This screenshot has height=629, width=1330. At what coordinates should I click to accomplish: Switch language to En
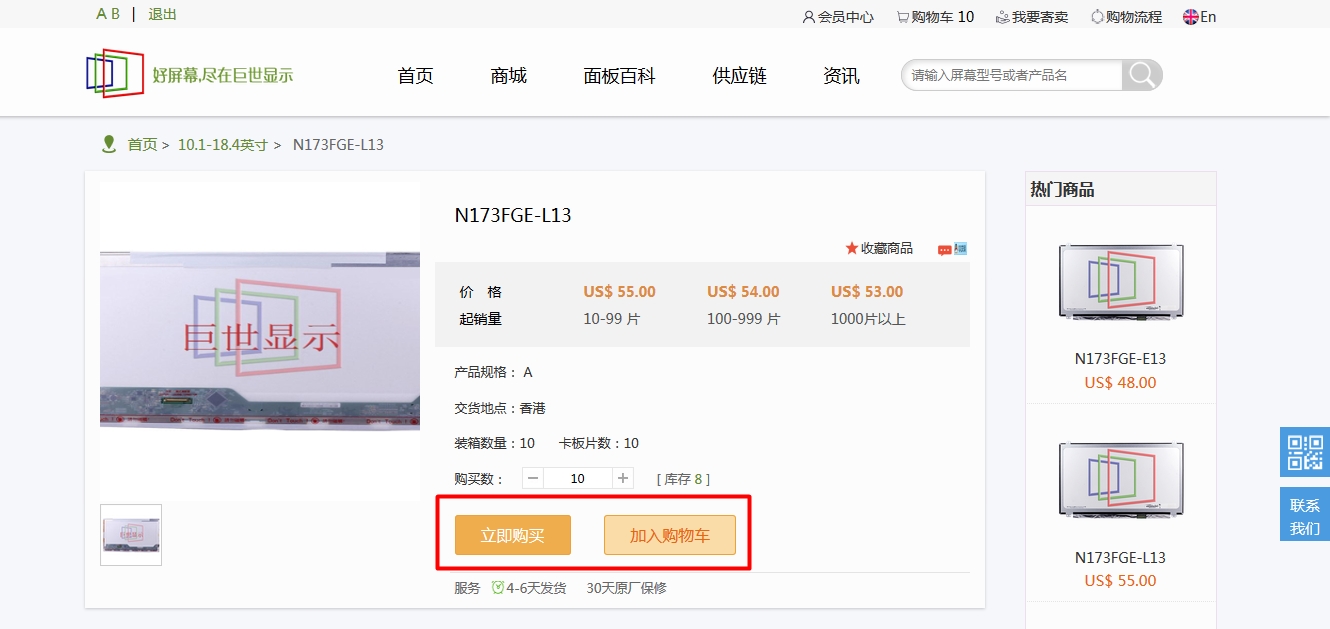[1200, 16]
